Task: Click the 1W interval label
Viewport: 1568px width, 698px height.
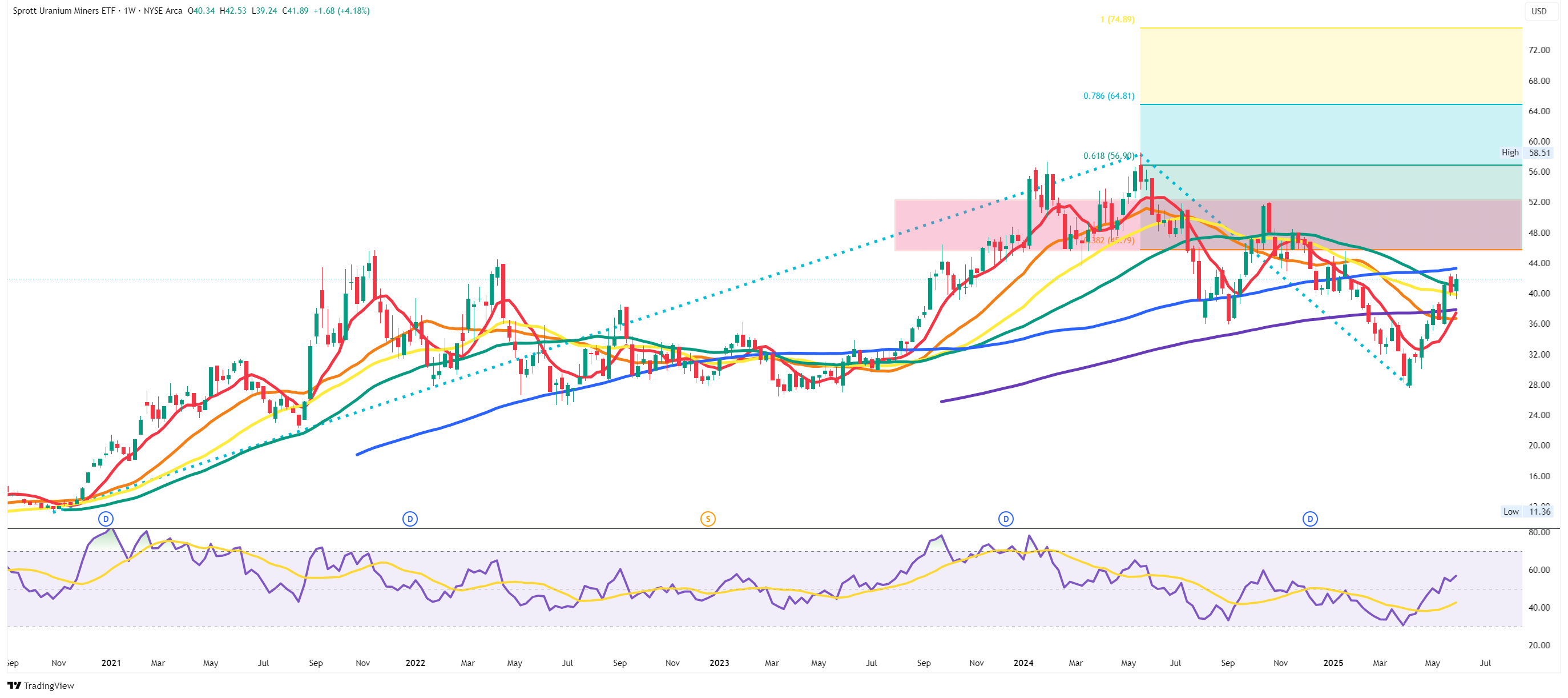Action: point(129,11)
